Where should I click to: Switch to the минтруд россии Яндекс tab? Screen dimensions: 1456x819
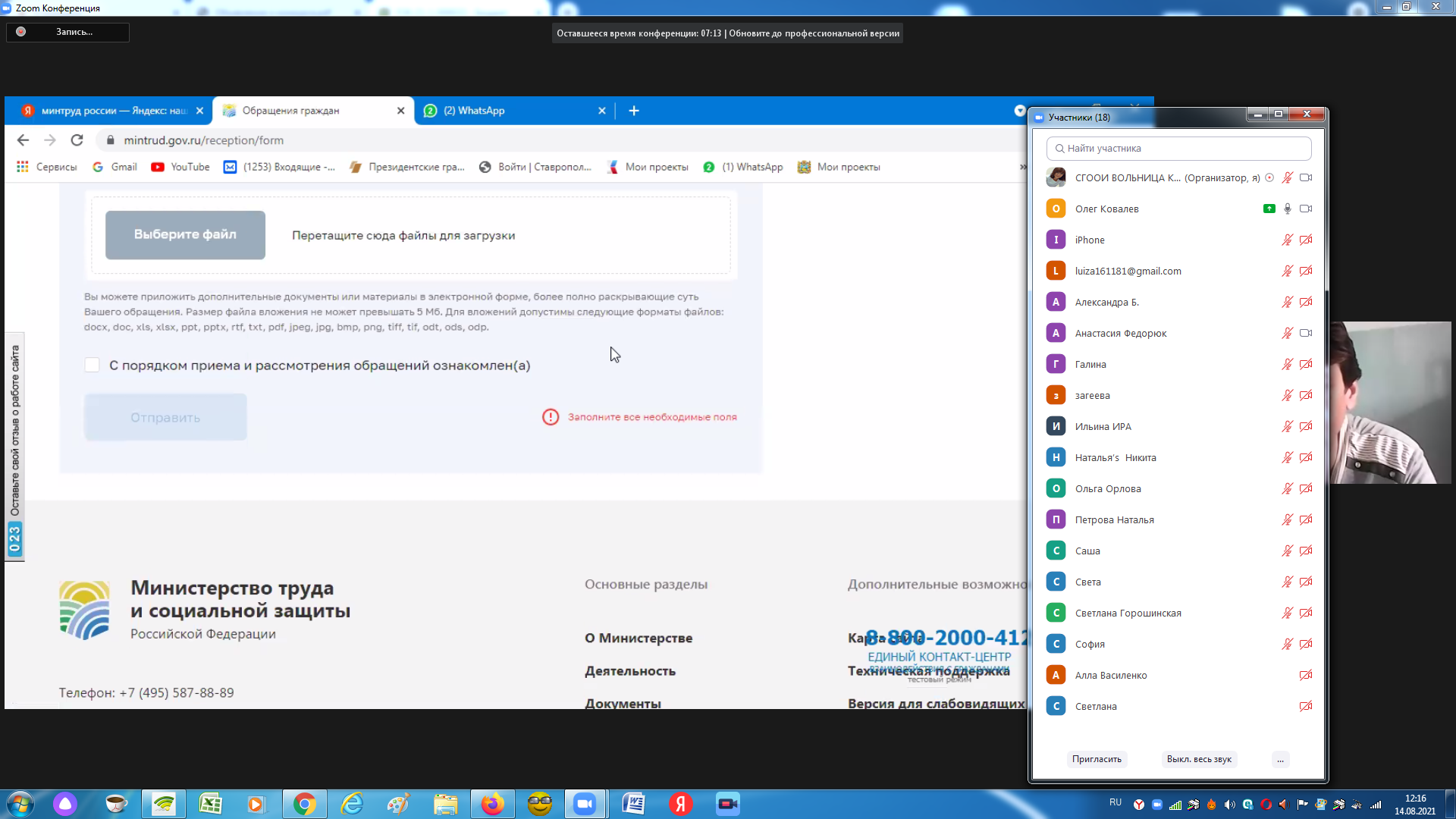click(114, 111)
